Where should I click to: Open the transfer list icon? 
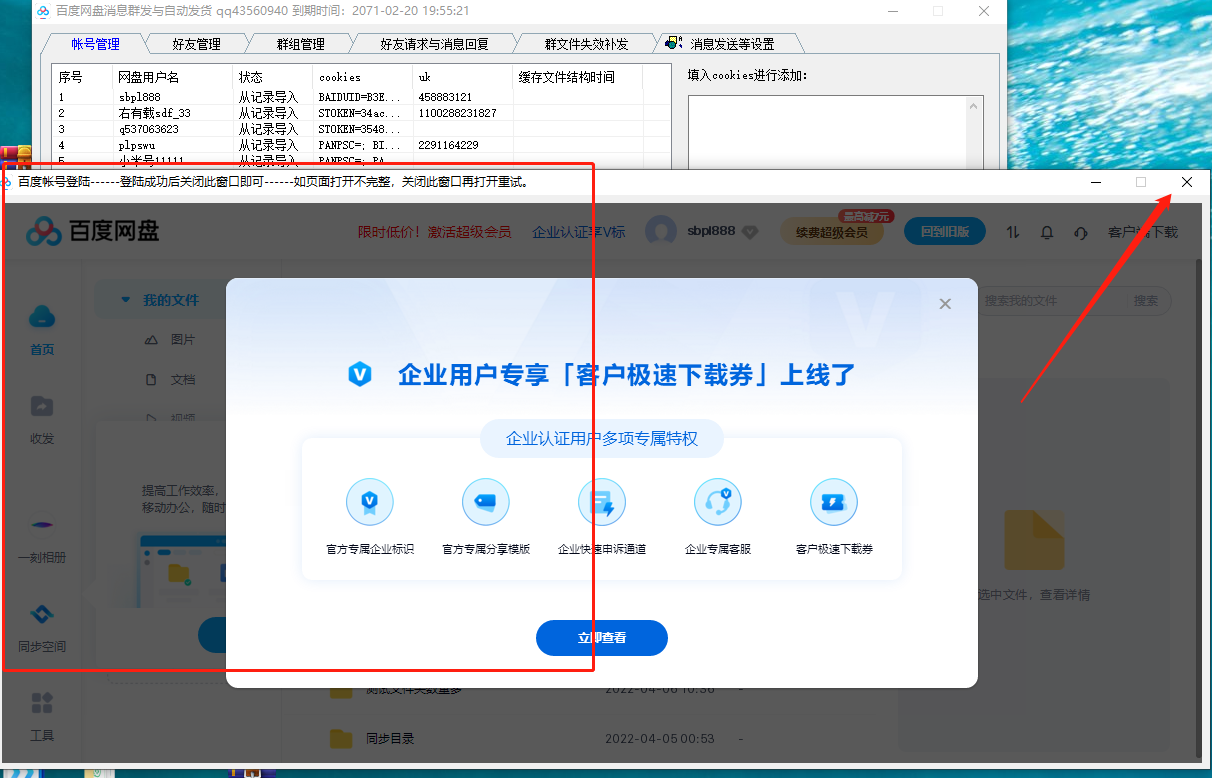point(1012,231)
